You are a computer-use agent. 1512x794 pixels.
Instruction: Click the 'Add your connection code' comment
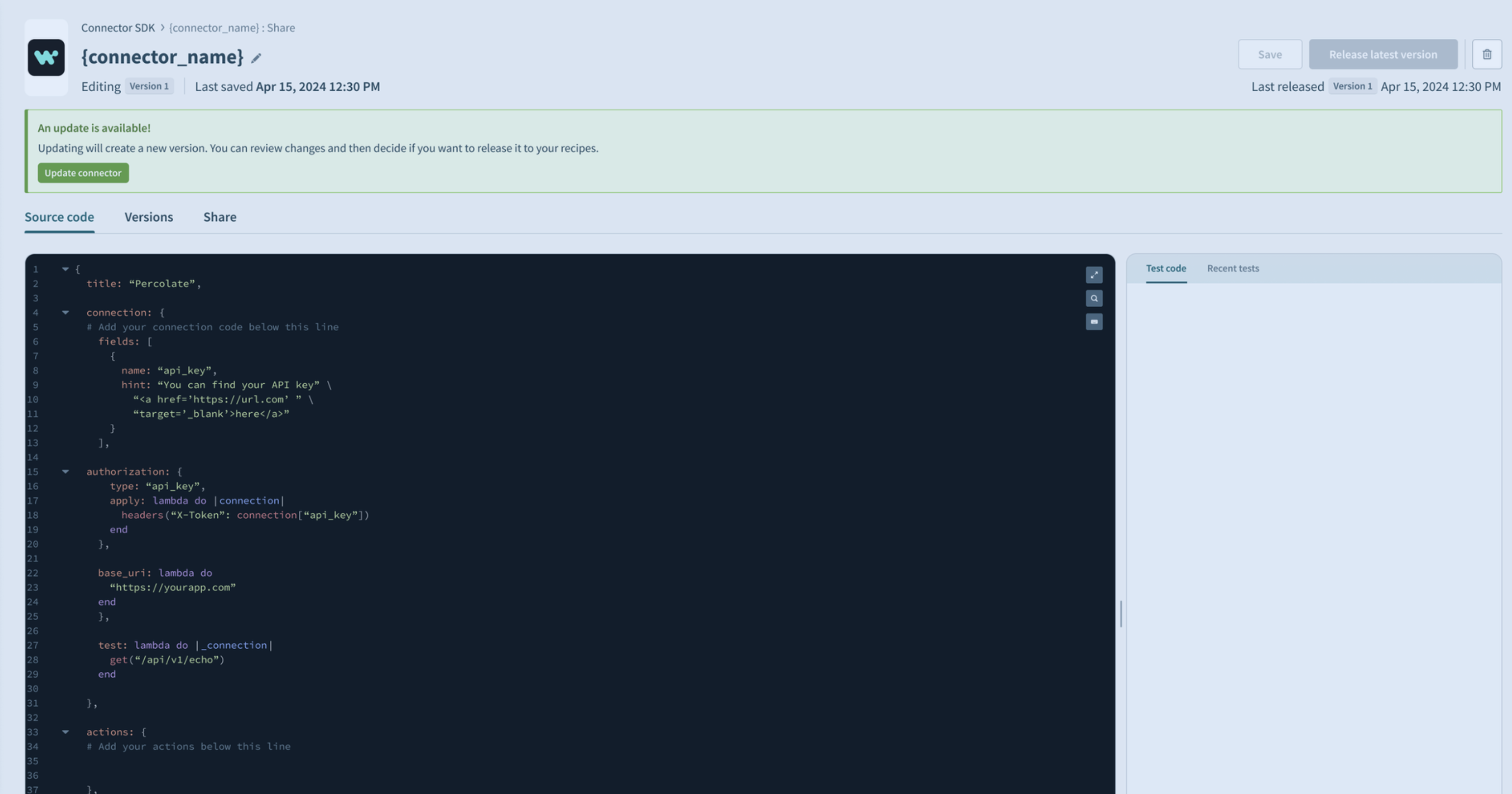[x=212, y=327]
